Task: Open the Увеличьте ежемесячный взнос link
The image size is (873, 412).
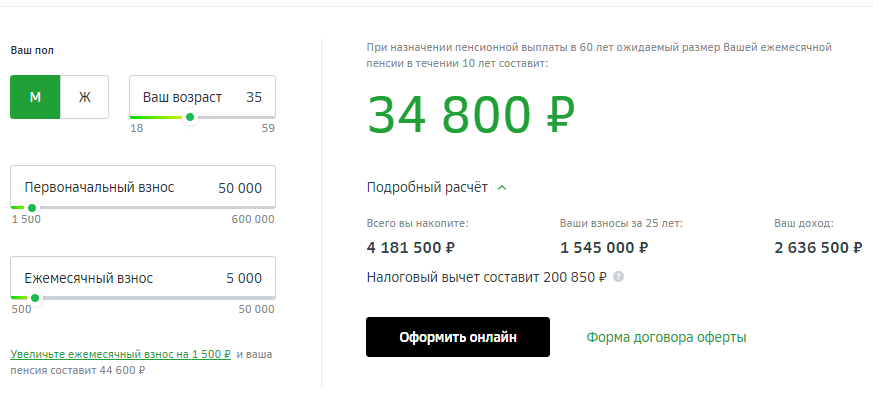Action: (120, 354)
